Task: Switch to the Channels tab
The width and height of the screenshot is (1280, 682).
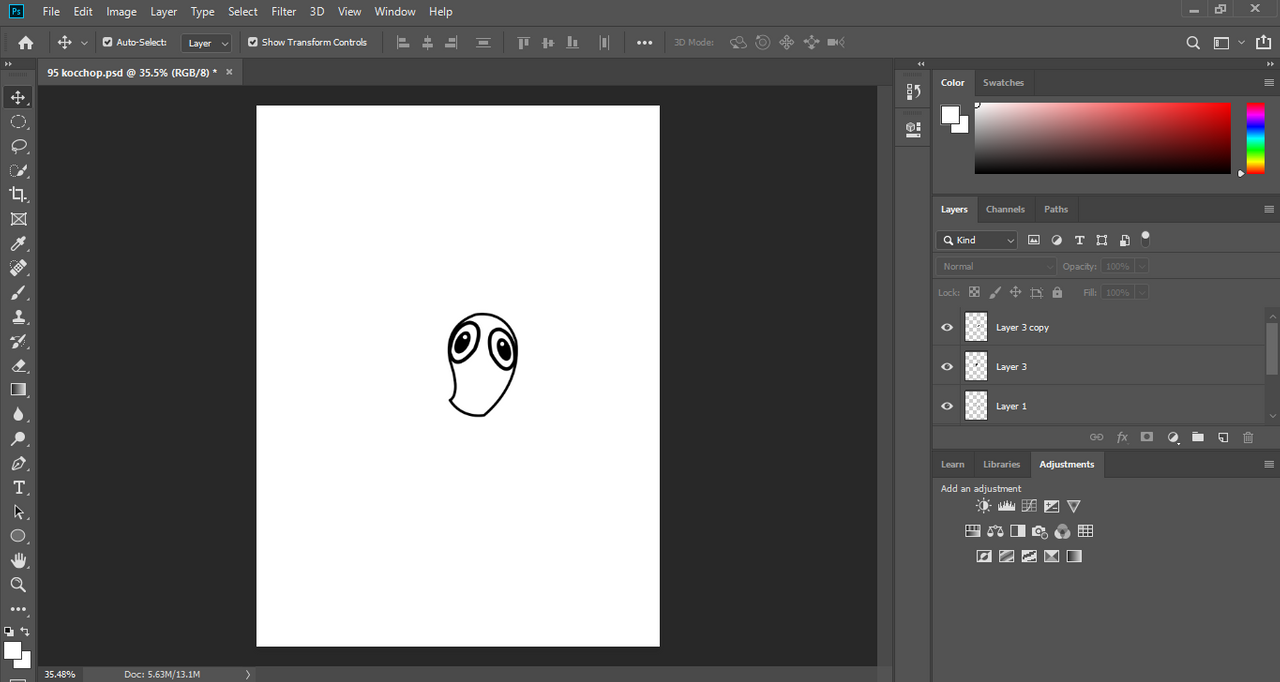Action: coord(1004,209)
